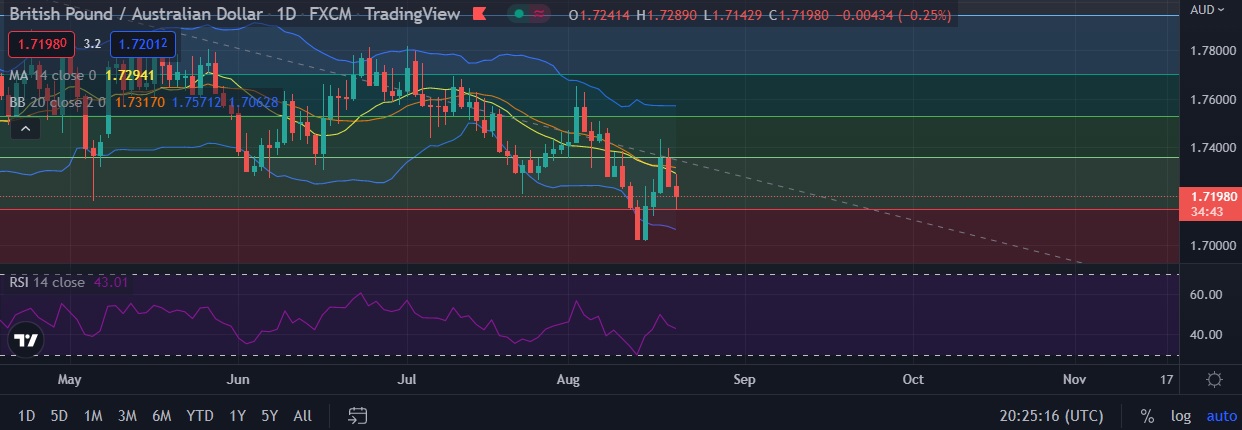
Task: Select the All time range
Action: (x=303, y=416)
